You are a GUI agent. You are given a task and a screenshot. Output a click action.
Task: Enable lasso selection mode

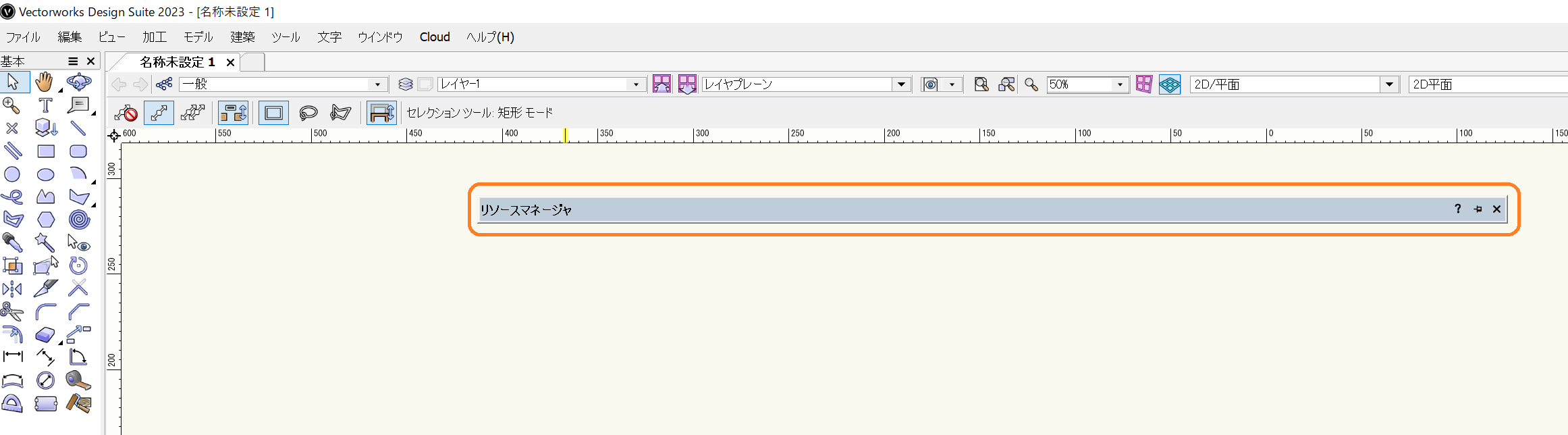tap(308, 113)
